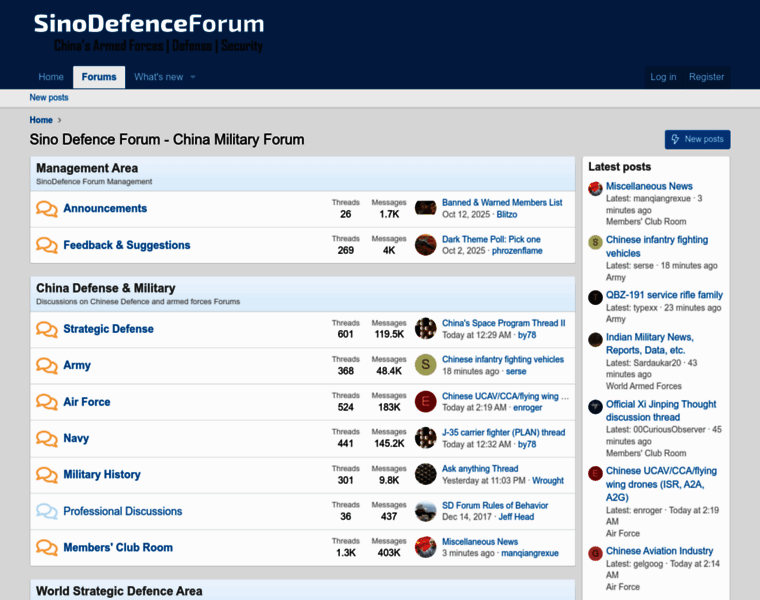Image resolution: width=760 pixels, height=600 pixels.
Task: Open S avatar beside sidebar Chinese infantry fighting vehicles
Action: pyautogui.click(x=595, y=242)
